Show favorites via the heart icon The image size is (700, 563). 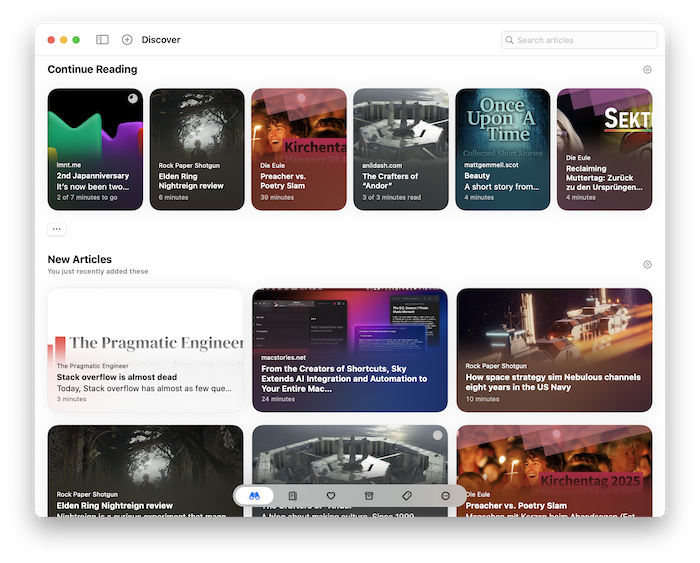(x=331, y=496)
